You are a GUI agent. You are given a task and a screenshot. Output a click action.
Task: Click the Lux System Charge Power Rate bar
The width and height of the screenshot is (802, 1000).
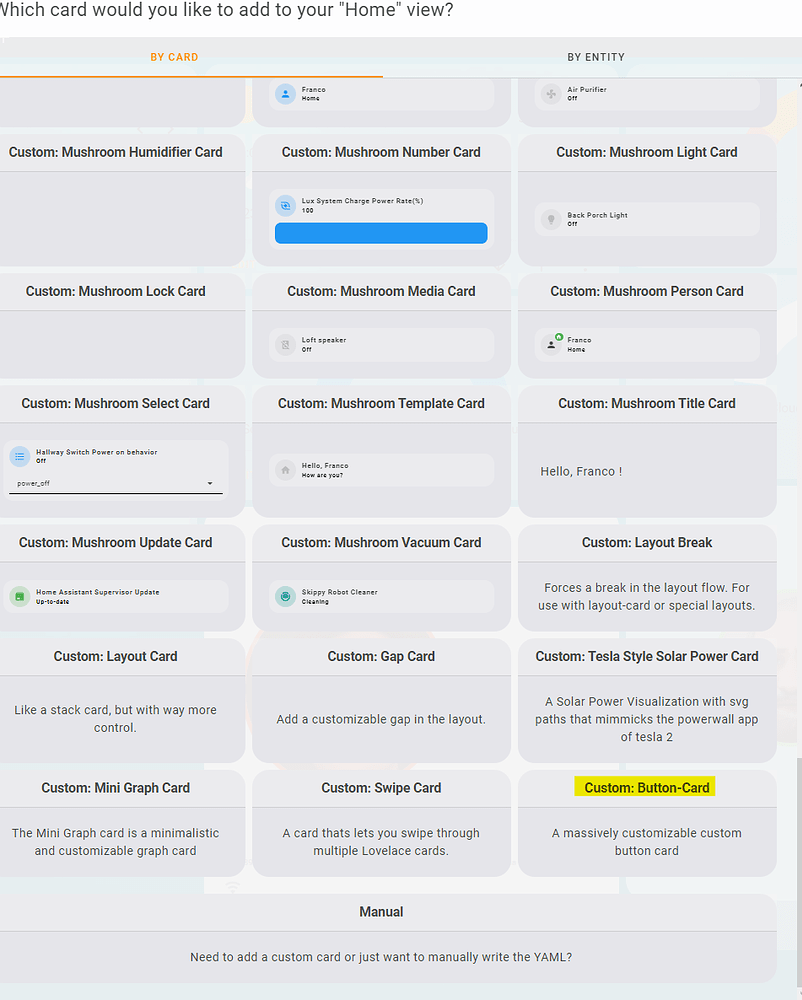click(x=381, y=232)
